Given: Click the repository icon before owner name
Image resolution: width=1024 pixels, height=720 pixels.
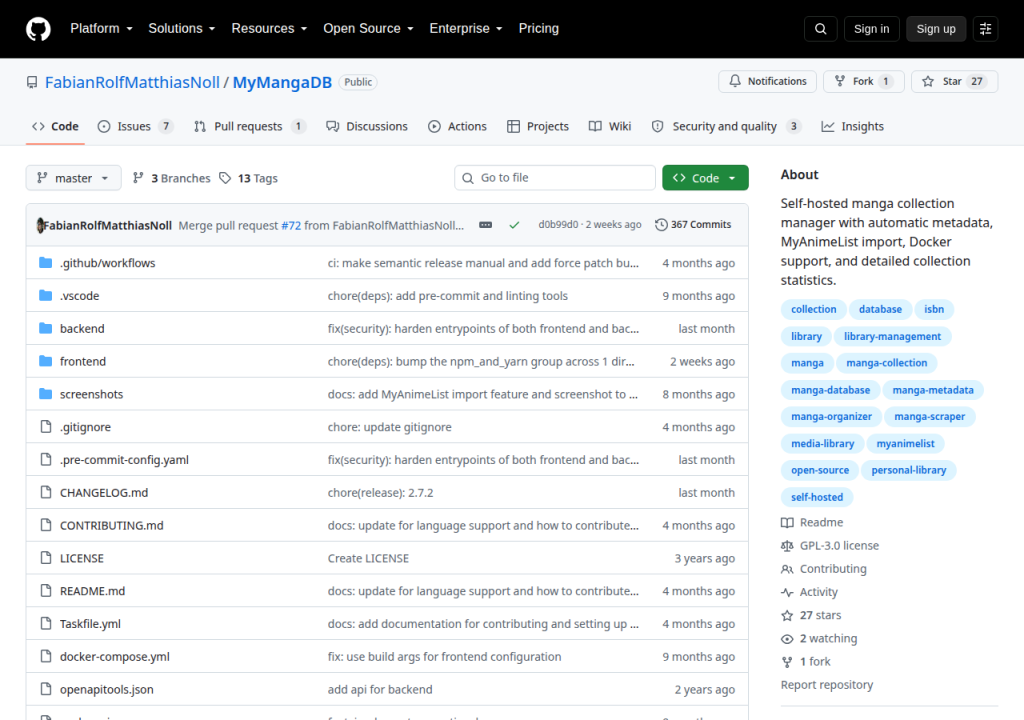Looking at the screenshot, I should pos(32,82).
